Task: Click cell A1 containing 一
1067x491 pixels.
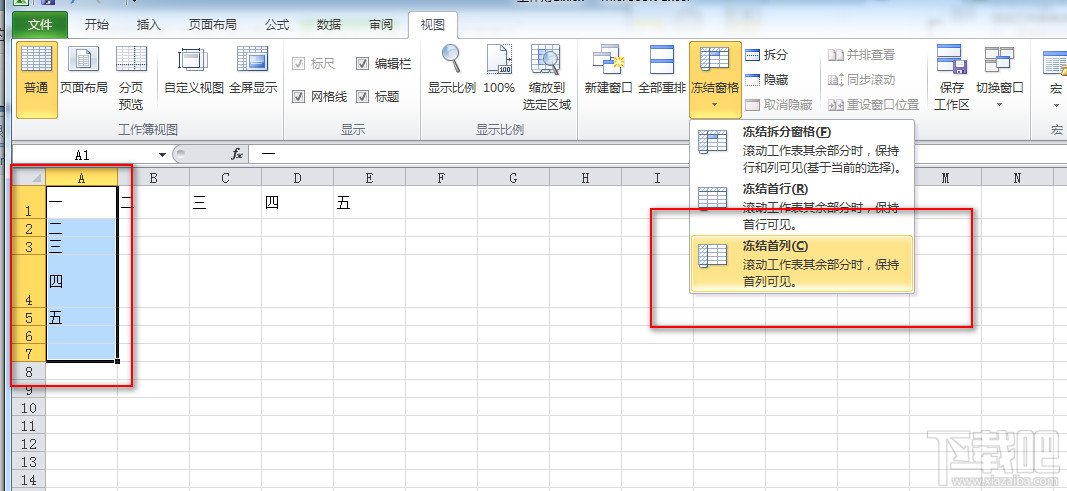Action: click(x=82, y=203)
